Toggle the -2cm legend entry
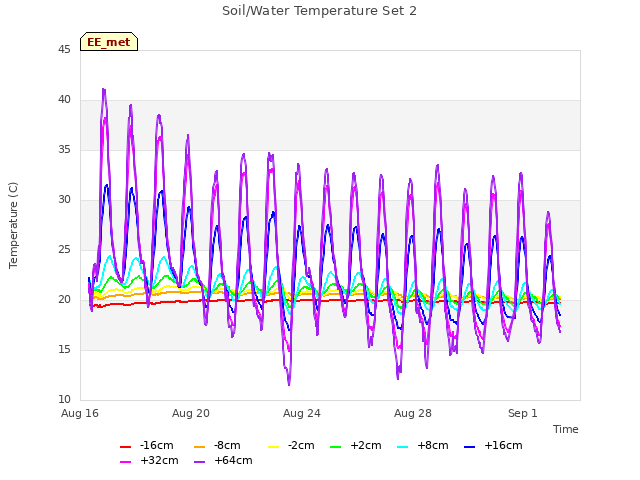Screen dimensions: 640x480 point(291,445)
